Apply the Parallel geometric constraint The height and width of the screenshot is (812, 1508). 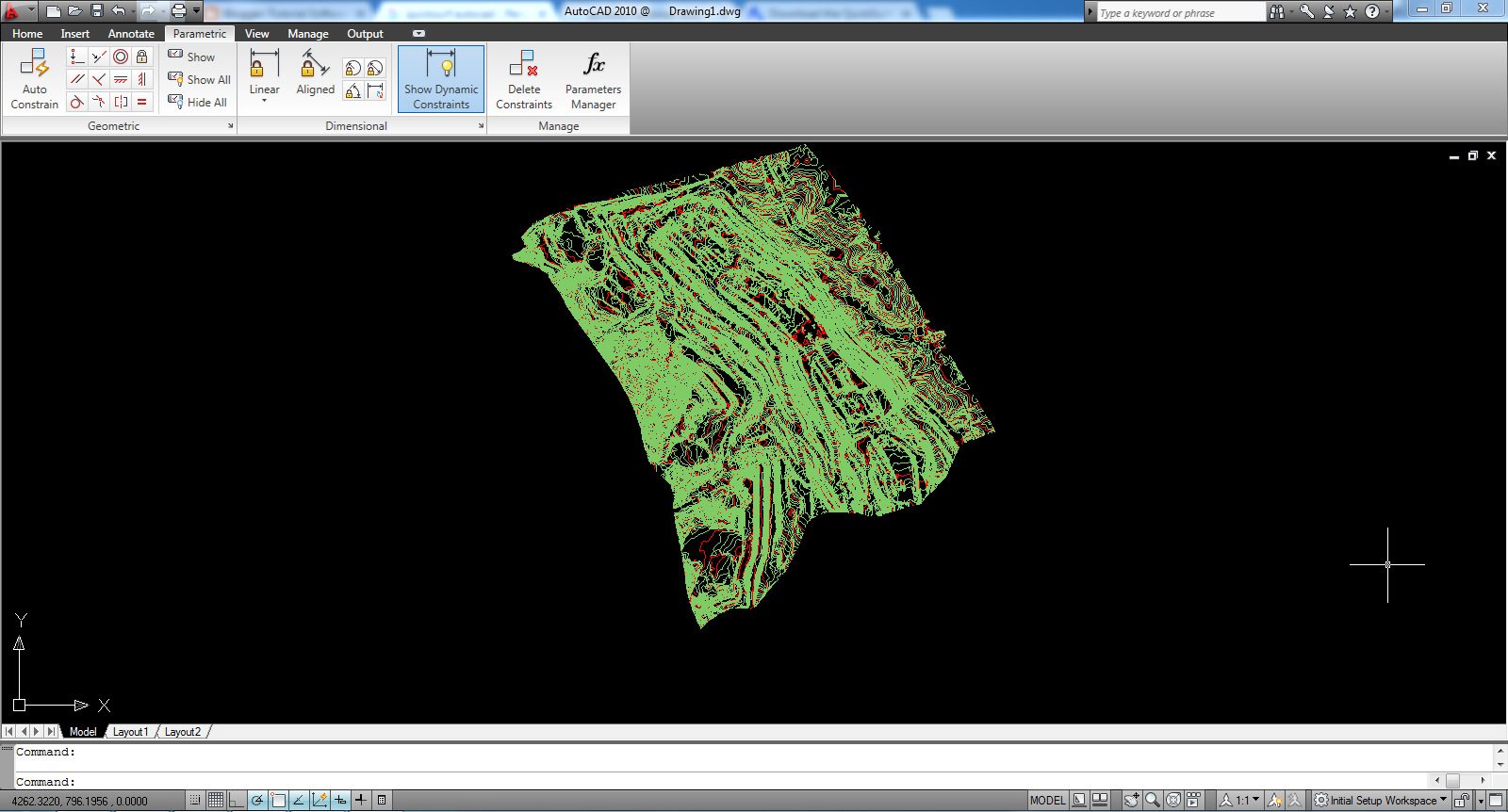click(77, 79)
